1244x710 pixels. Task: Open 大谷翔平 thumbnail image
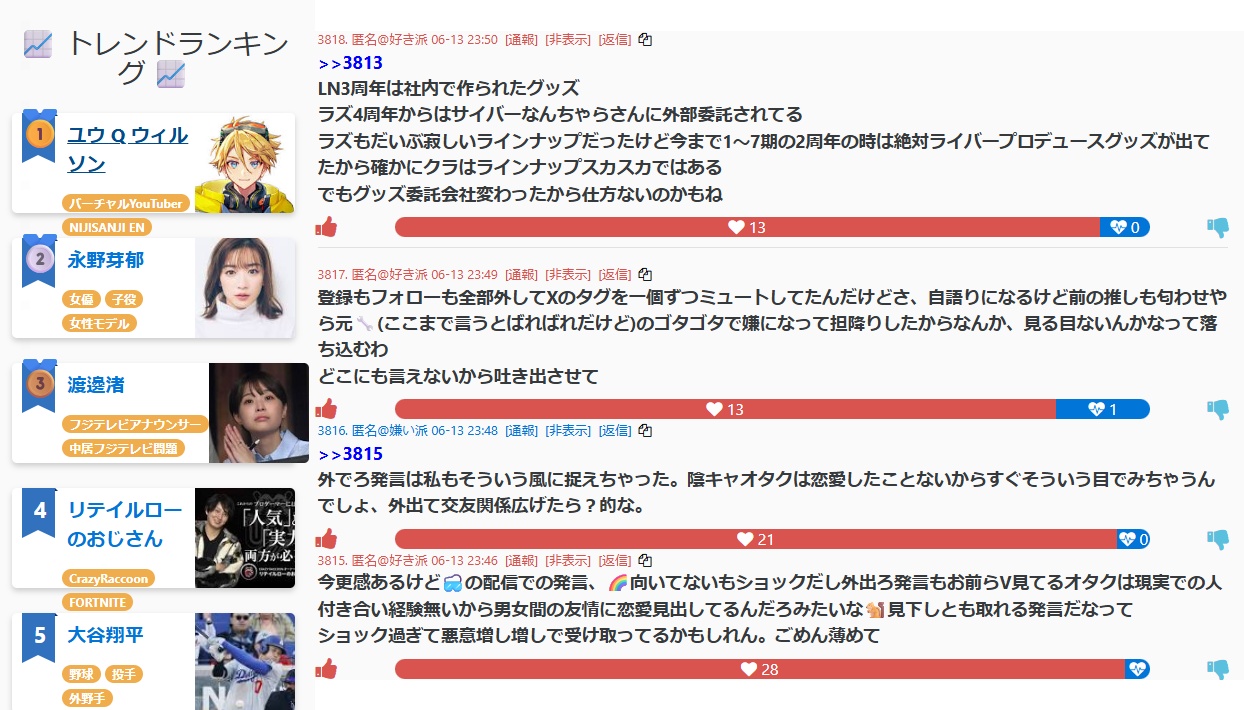click(x=245, y=661)
